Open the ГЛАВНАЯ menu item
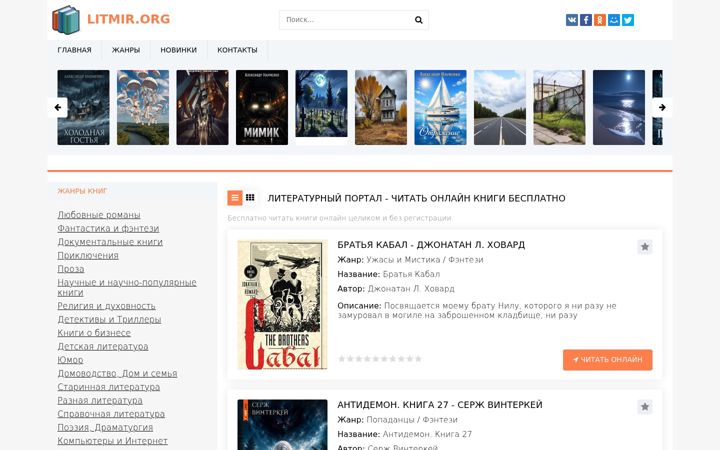The height and width of the screenshot is (450, 720). point(74,50)
